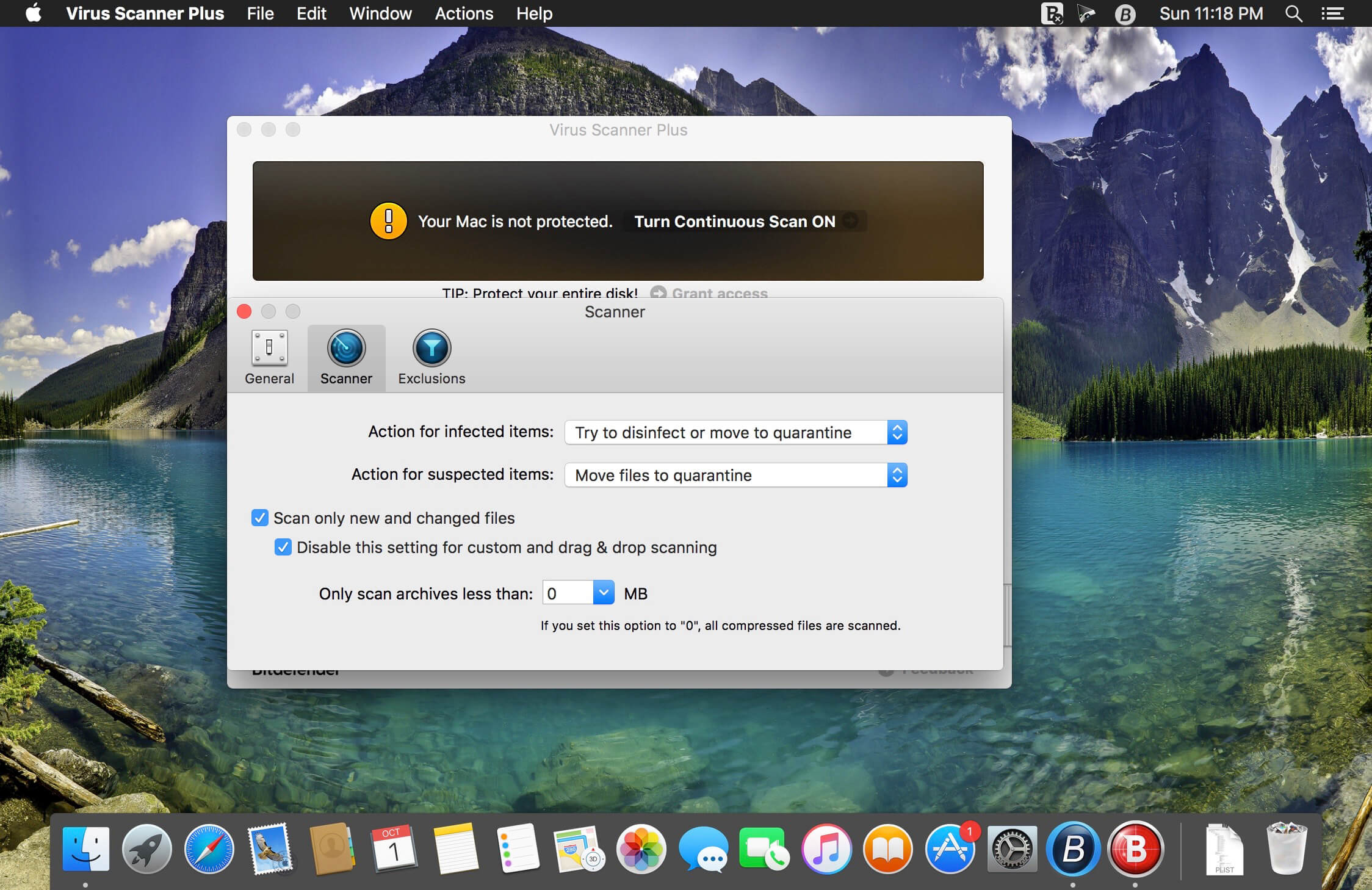The image size is (1372, 890).
Task: Click Turn Continuous Scan ON button
Action: (735, 221)
